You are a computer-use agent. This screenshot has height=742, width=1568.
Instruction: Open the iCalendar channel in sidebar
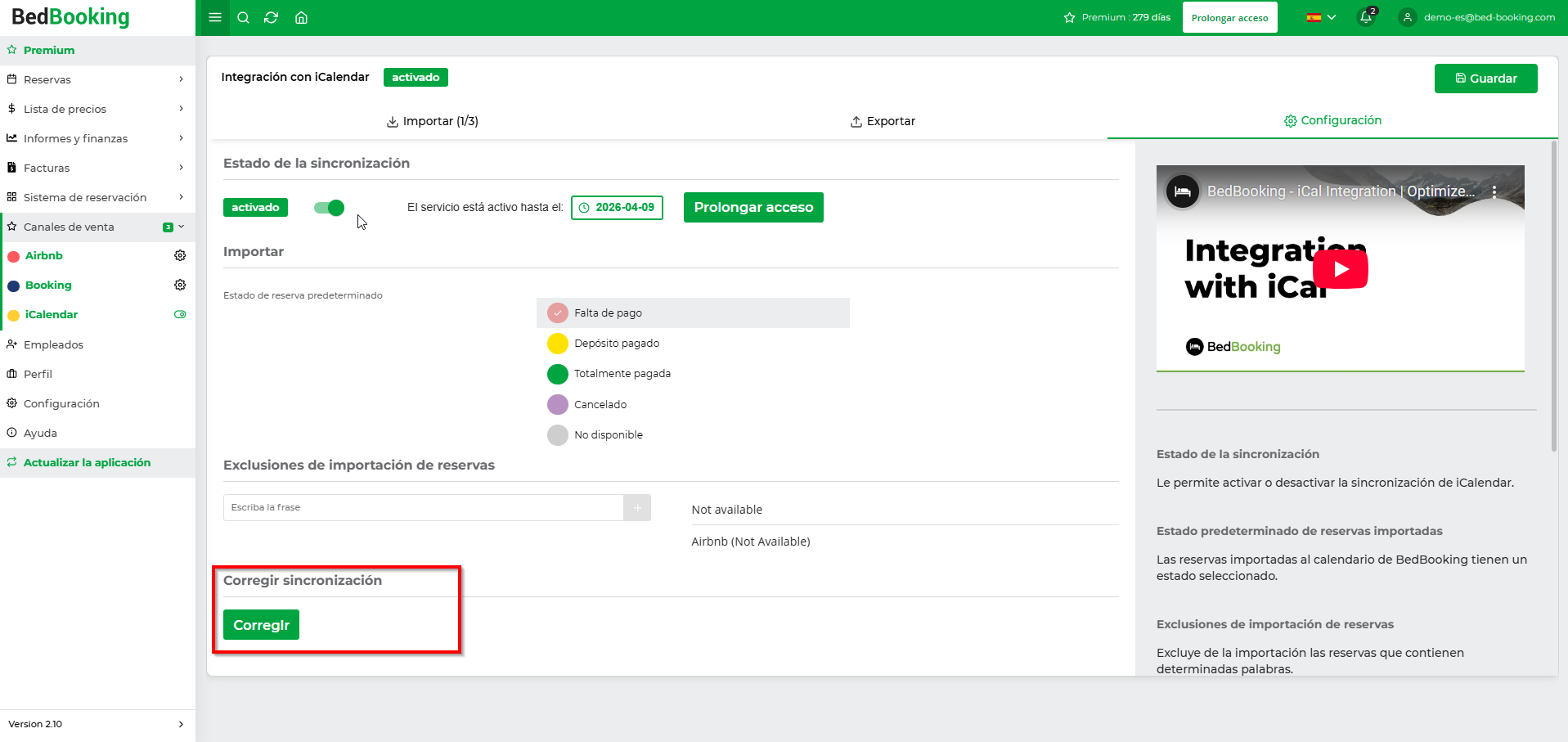click(x=52, y=314)
